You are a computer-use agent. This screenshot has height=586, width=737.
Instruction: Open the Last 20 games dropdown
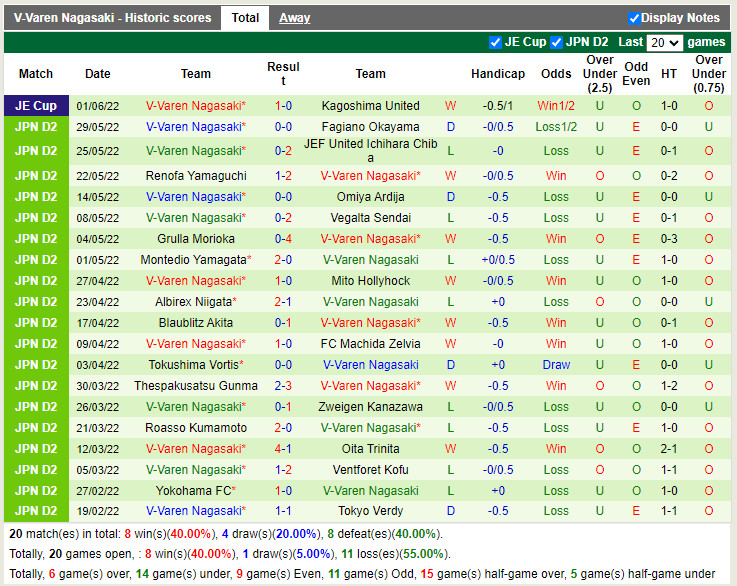[x=665, y=43]
